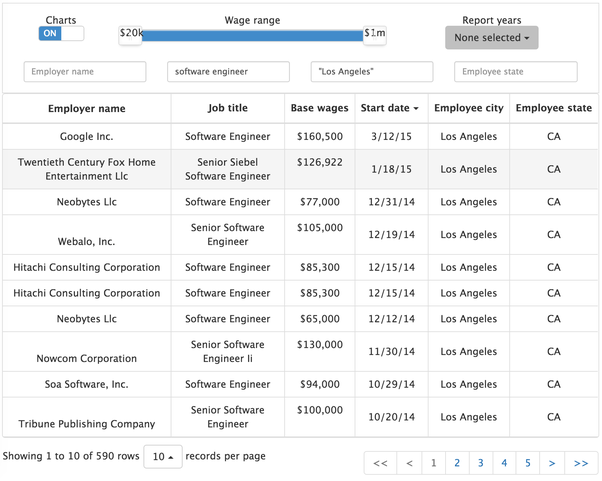Click the 3/12/15 start date cell
Image resolution: width=602 pixels, height=481 pixels.
391,137
